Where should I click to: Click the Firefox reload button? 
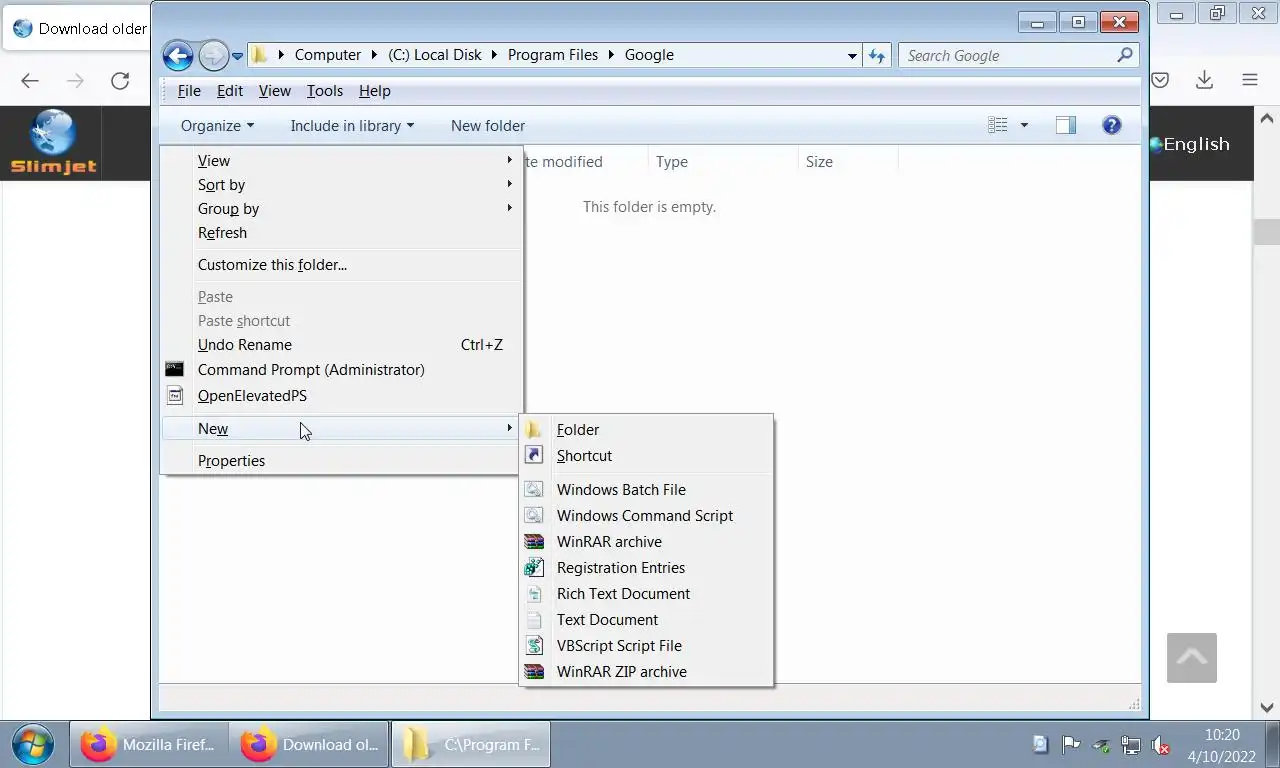tap(120, 81)
